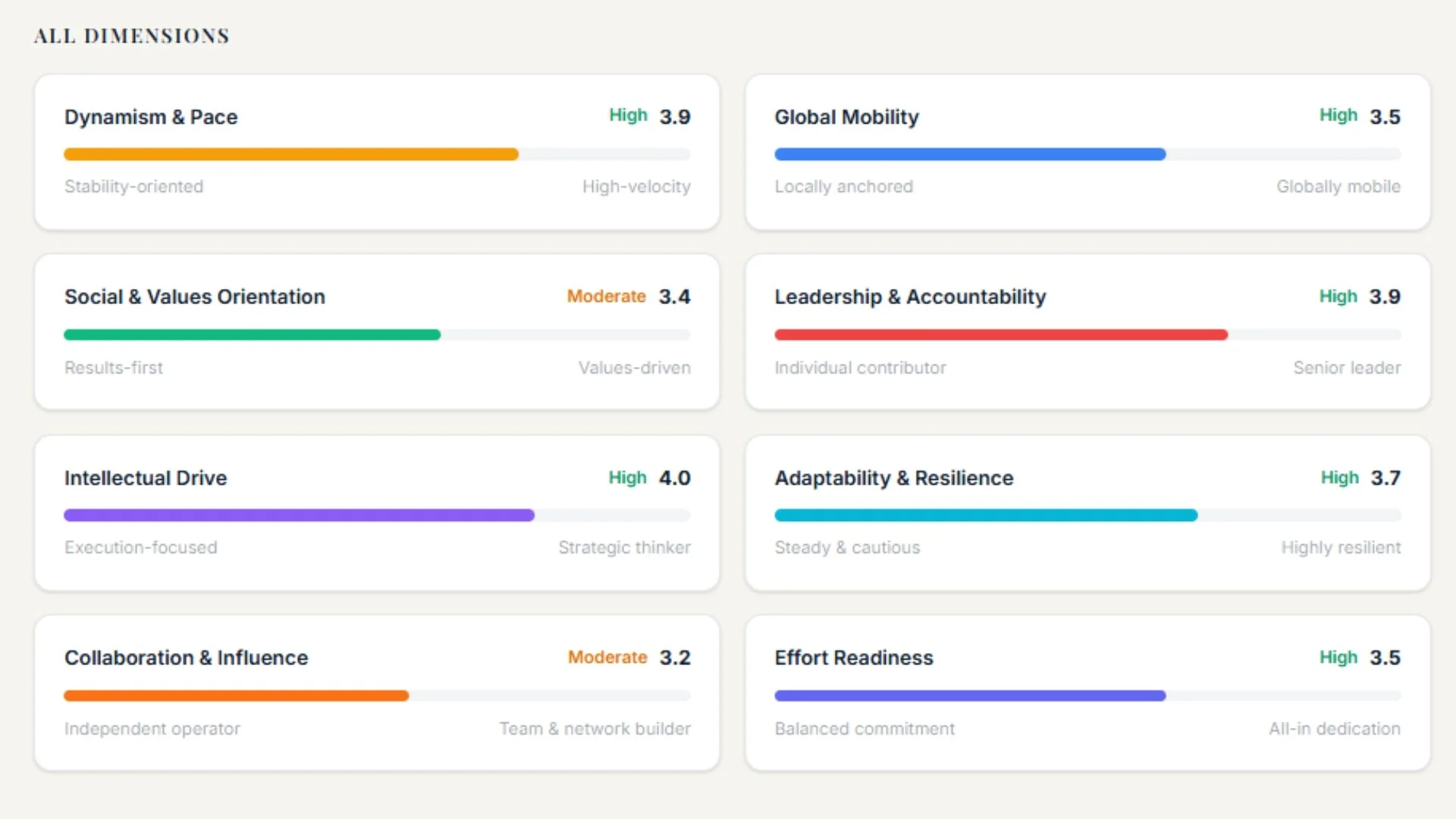Click the 3.2 score for Collaboration & Influence
The height and width of the screenshot is (819, 1456).
coord(675,657)
